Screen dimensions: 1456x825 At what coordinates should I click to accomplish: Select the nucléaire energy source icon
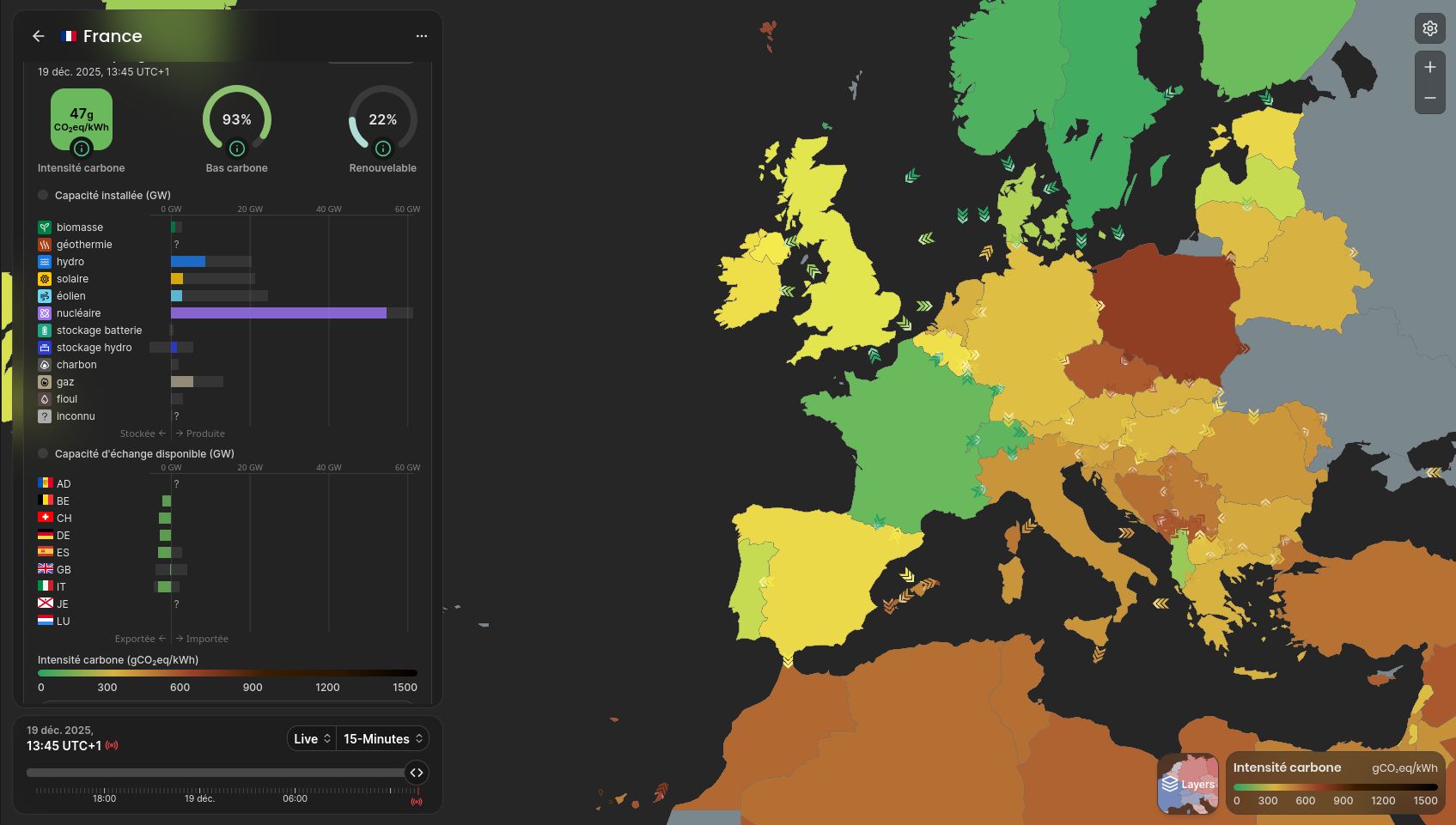click(45, 312)
